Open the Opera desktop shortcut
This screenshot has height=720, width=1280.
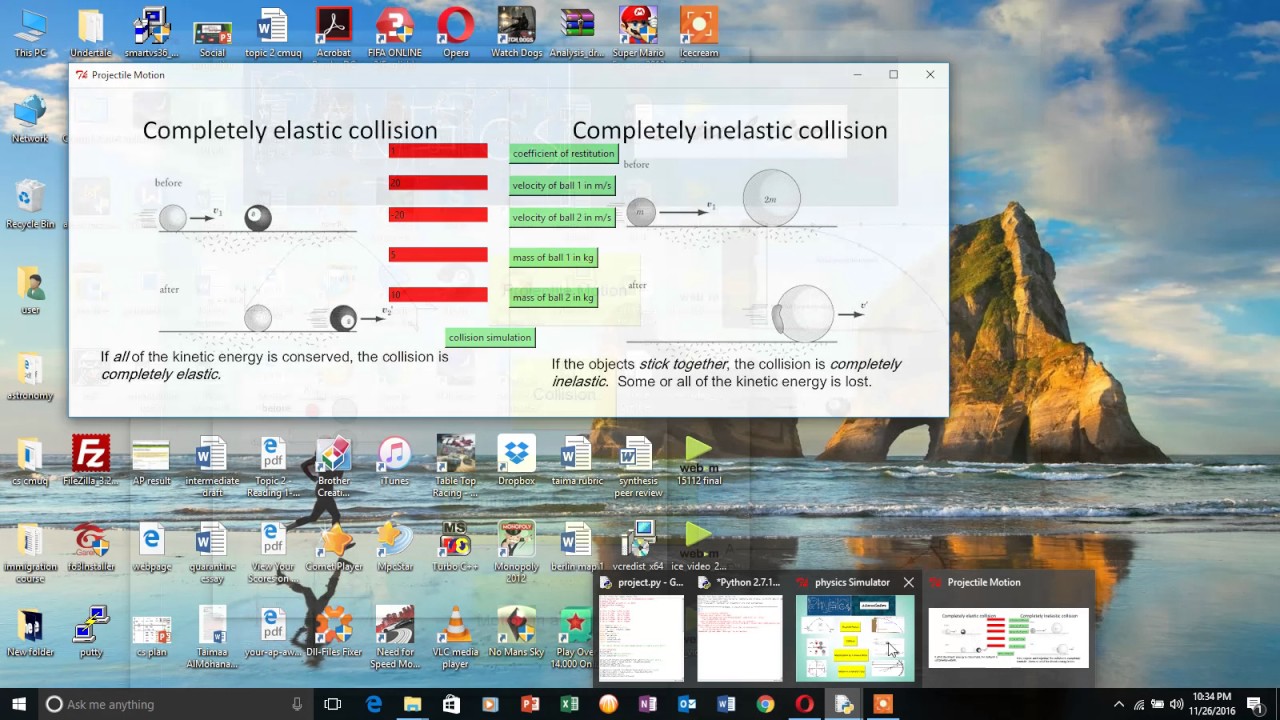coord(456,33)
